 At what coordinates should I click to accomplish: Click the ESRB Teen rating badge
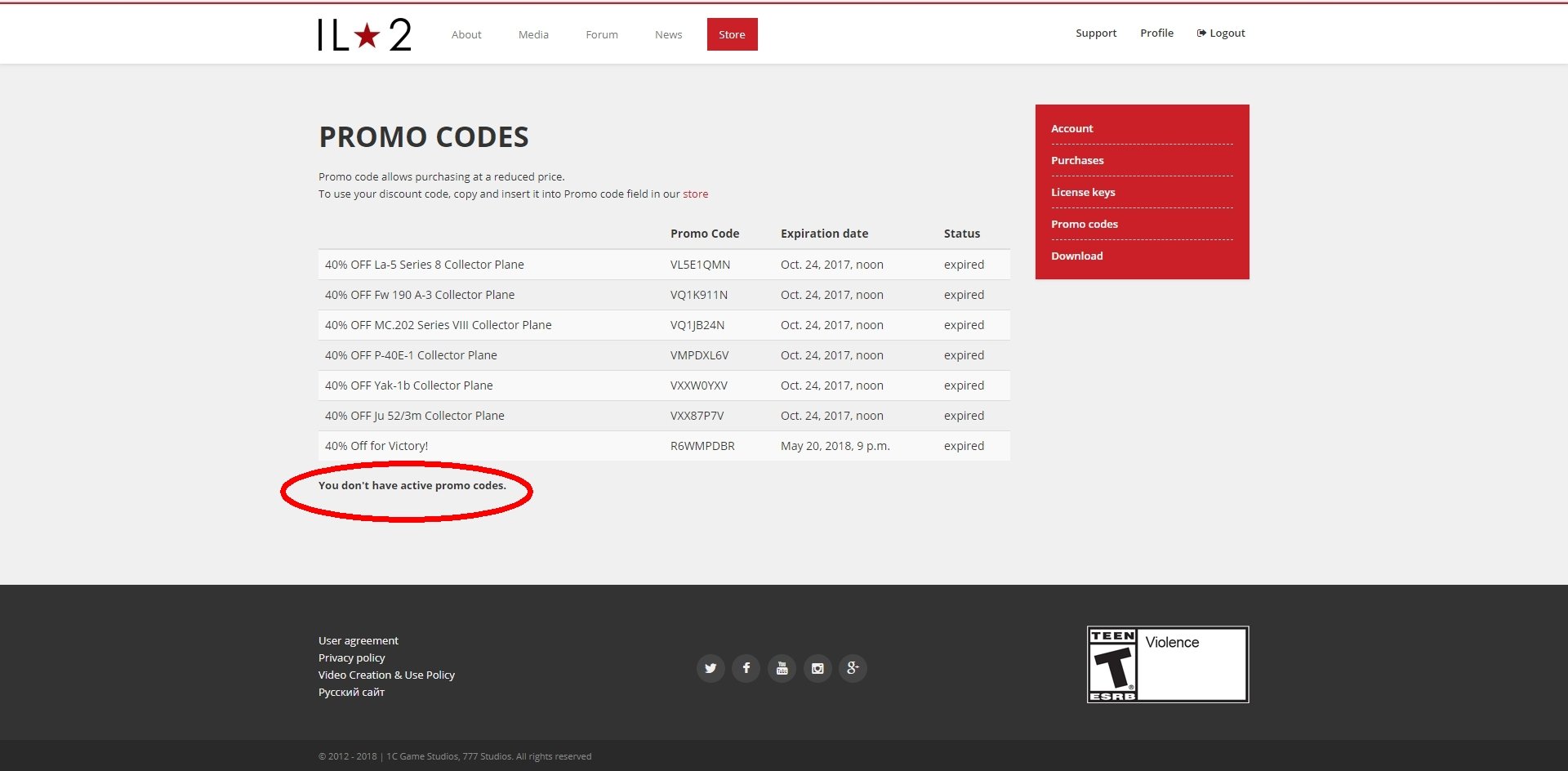(x=1167, y=664)
